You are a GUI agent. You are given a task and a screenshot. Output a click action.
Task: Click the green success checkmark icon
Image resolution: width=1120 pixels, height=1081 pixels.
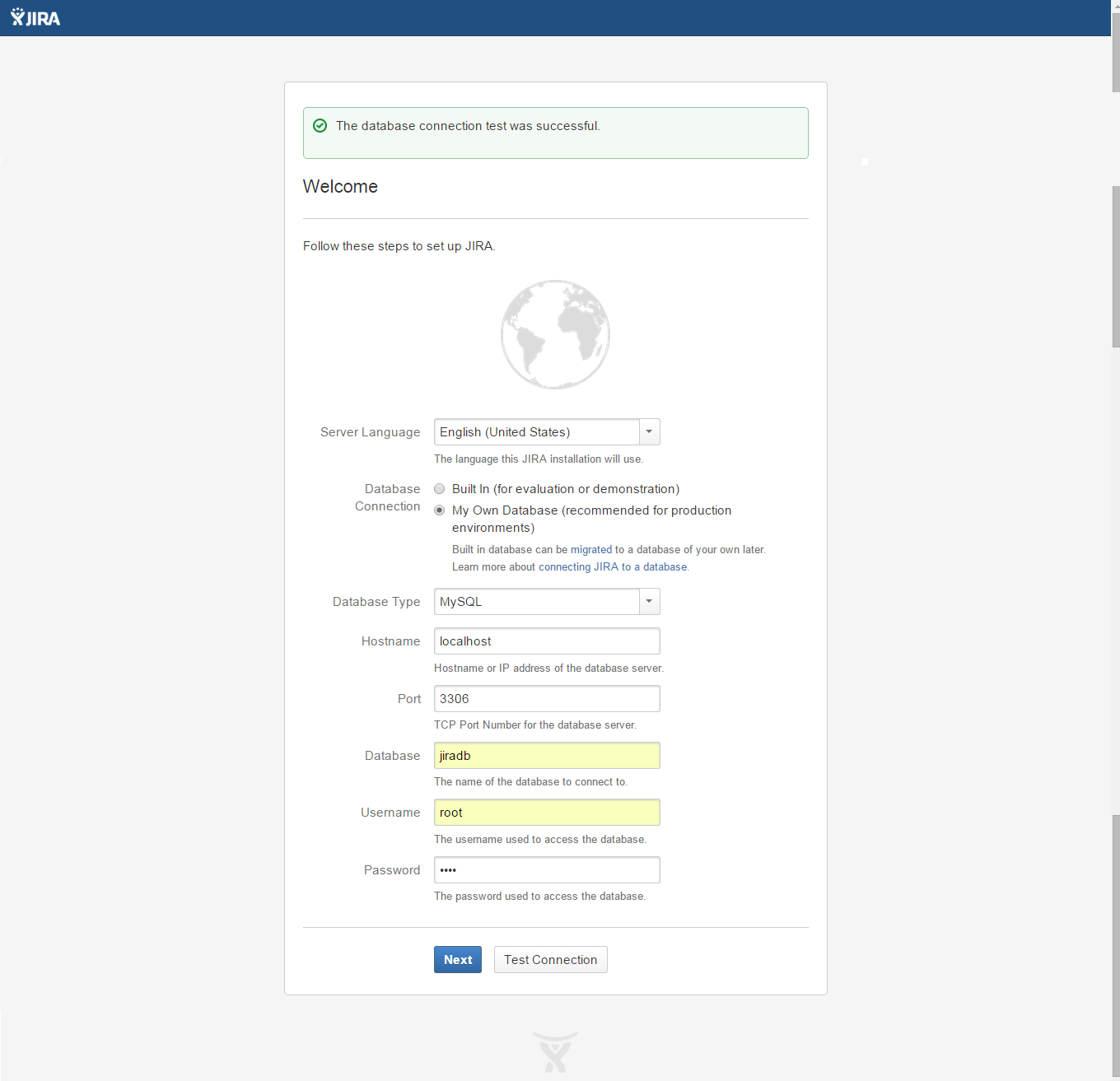pos(320,126)
